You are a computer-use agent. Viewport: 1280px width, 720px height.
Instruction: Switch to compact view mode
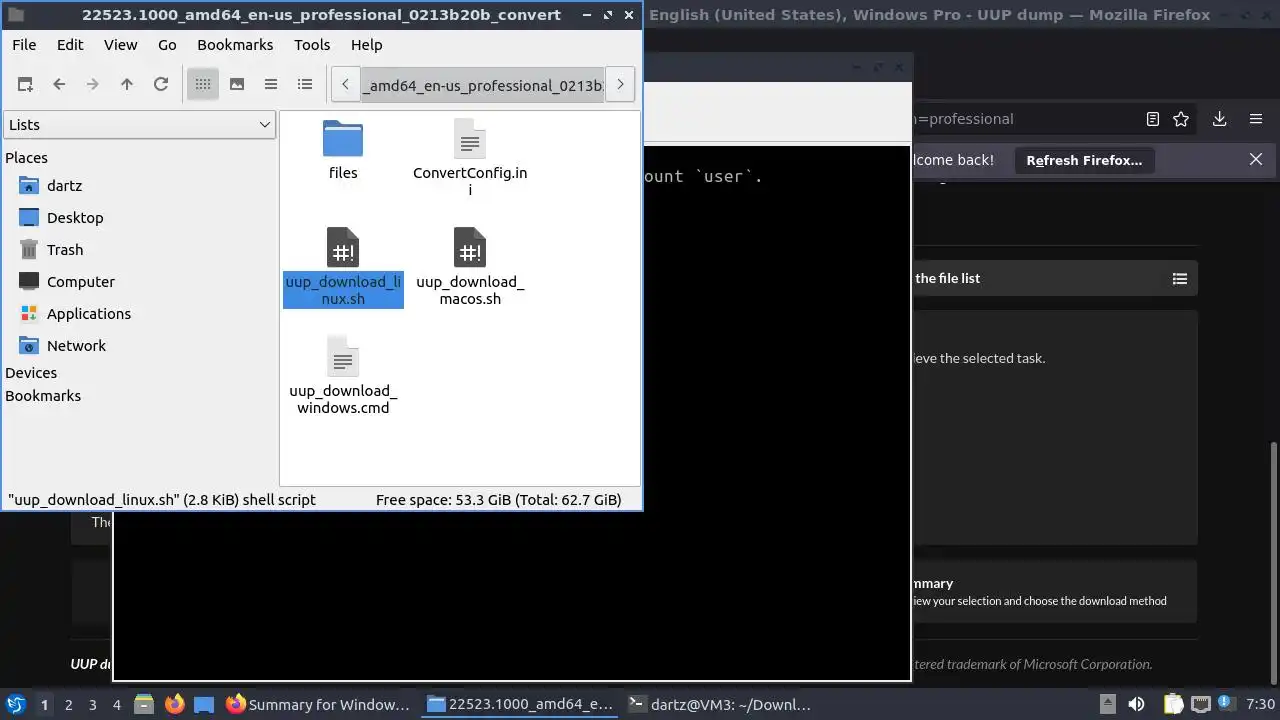click(271, 85)
